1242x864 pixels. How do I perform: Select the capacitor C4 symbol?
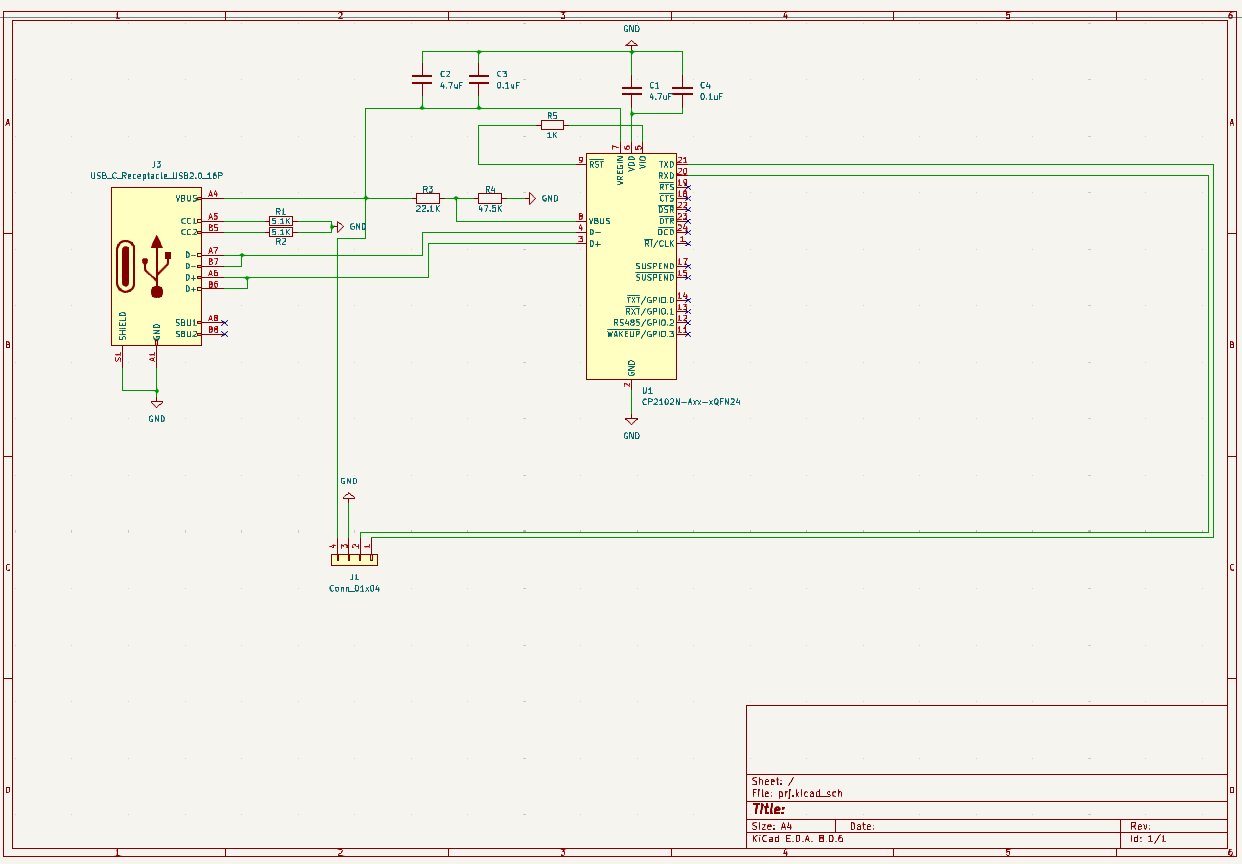[682, 90]
